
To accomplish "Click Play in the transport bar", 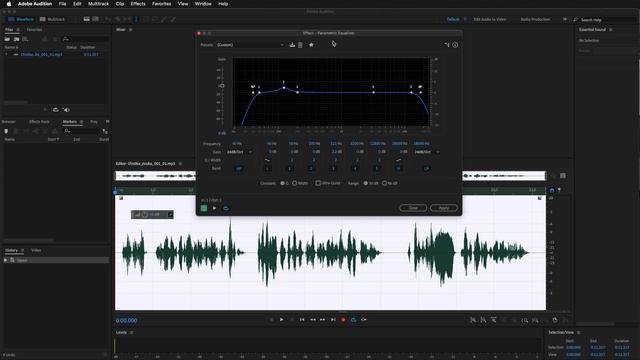I will [x=282, y=320].
